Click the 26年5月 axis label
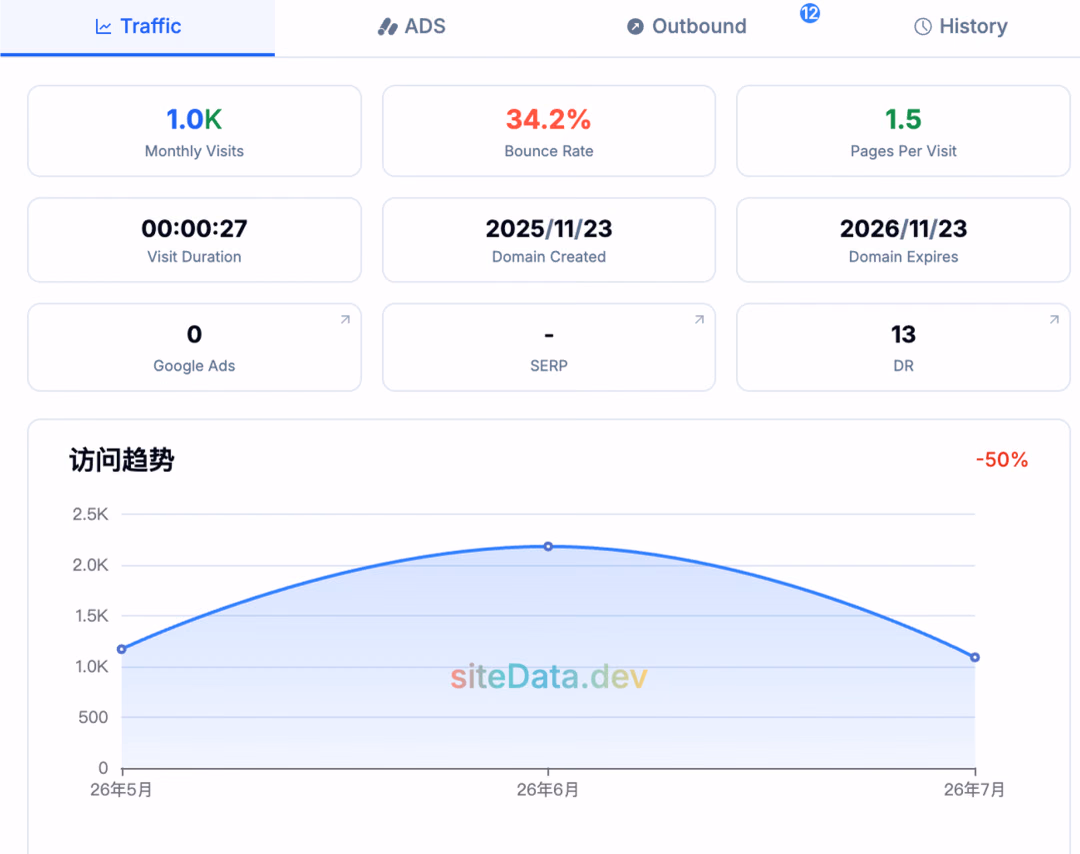 tap(121, 789)
